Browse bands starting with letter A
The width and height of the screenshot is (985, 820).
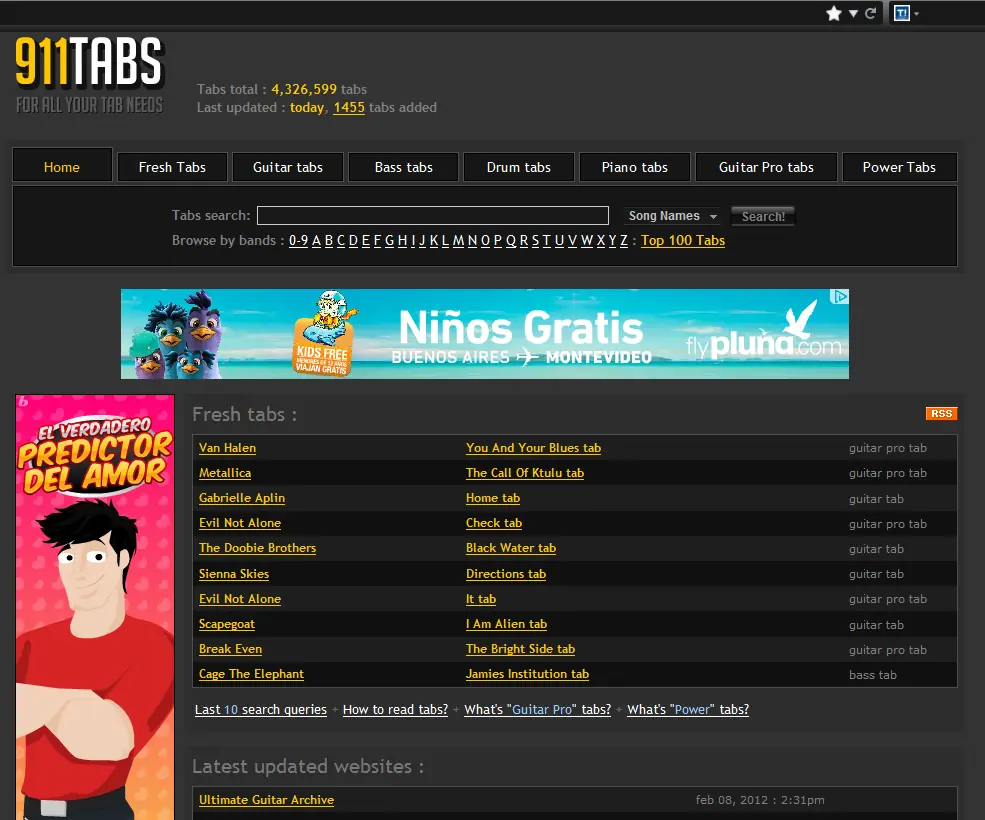point(316,241)
